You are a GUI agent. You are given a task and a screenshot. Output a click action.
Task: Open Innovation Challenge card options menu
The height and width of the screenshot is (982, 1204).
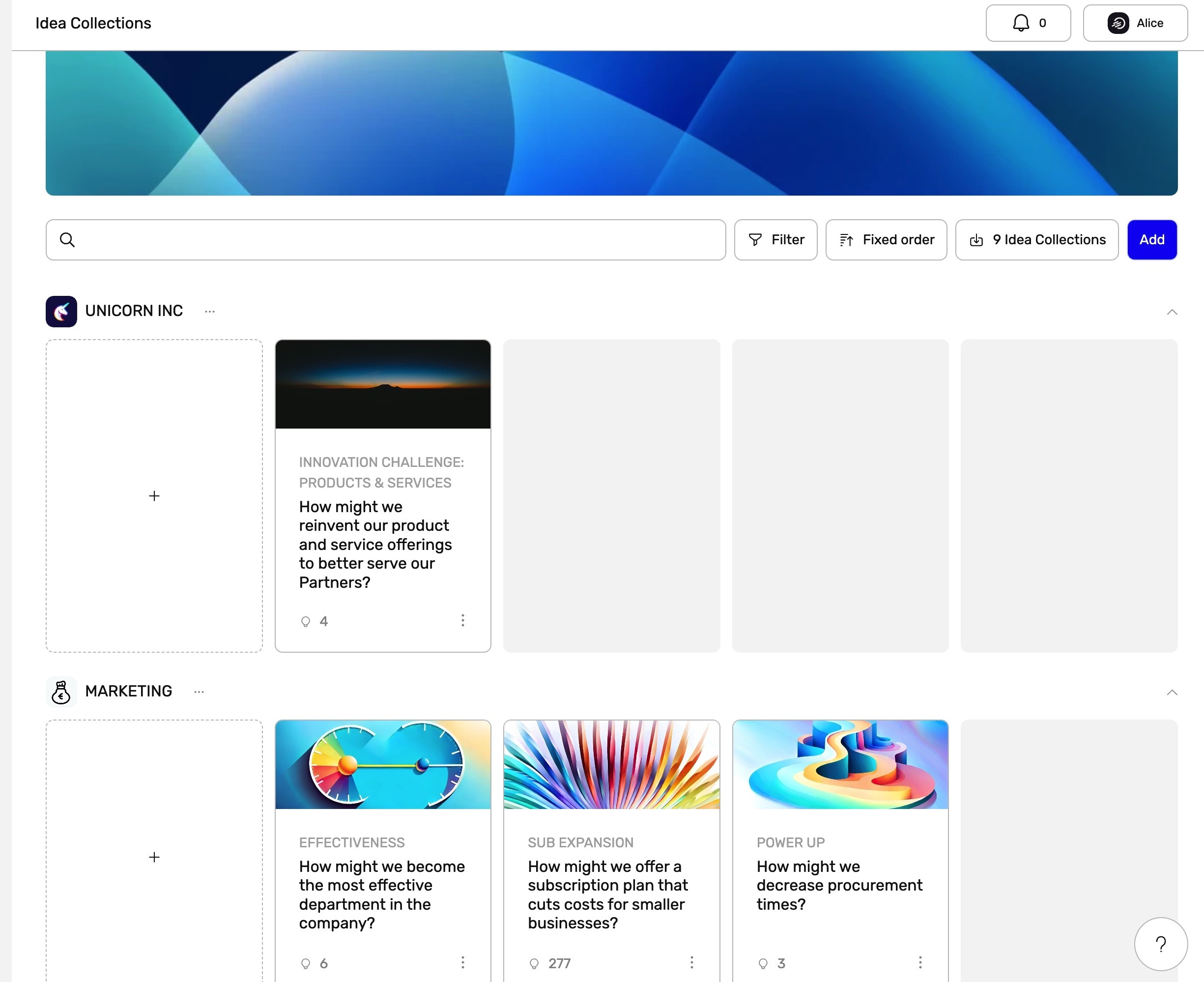462,621
